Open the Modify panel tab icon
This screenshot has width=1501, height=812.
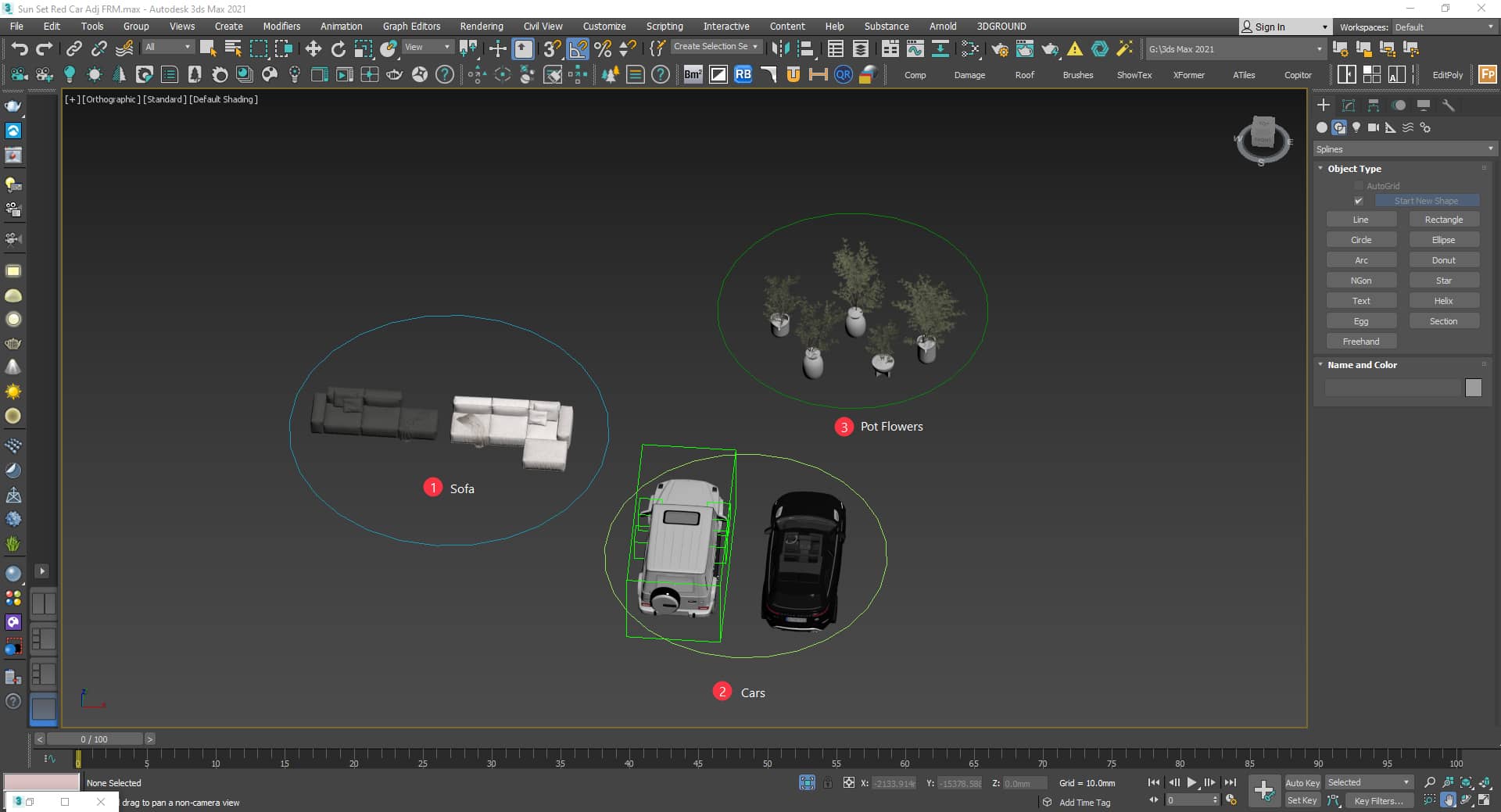click(x=1349, y=106)
